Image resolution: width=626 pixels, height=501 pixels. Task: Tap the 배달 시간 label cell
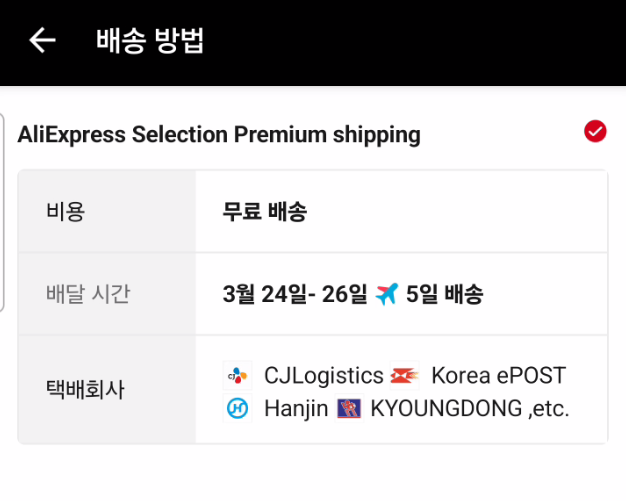tap(88, 294)
